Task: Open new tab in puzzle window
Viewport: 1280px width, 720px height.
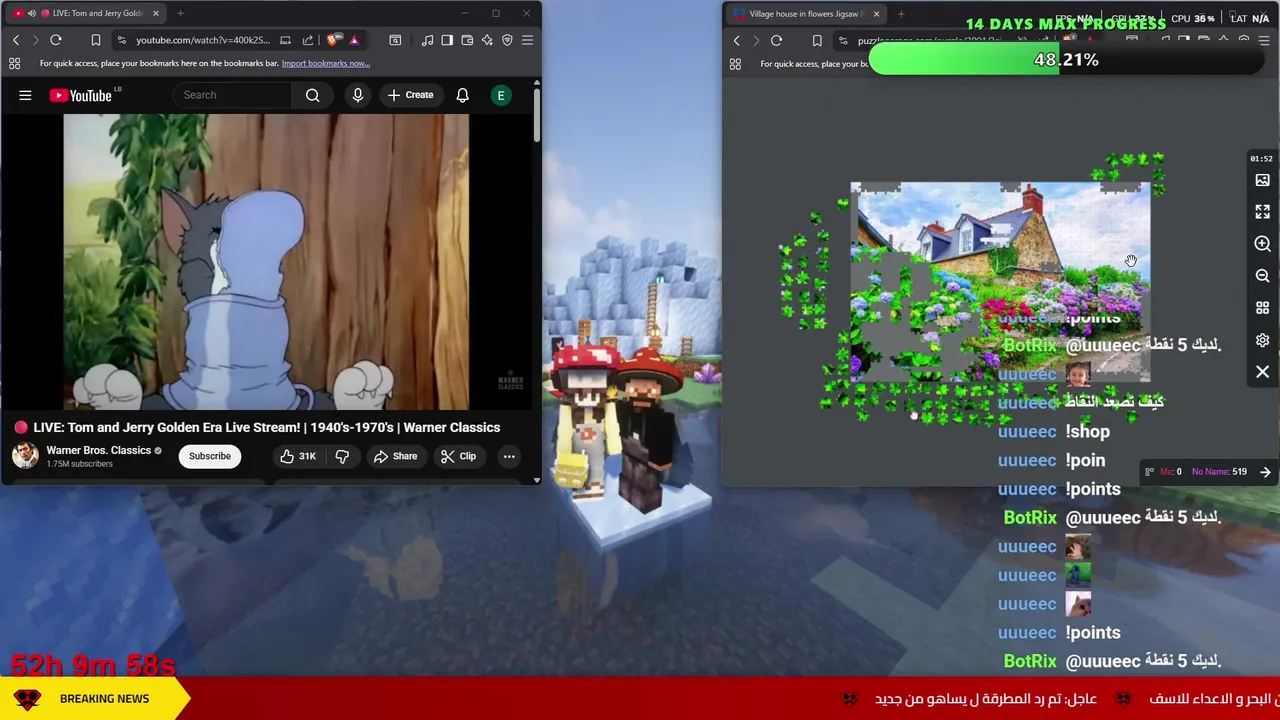Action: click(x=901, y=14)
